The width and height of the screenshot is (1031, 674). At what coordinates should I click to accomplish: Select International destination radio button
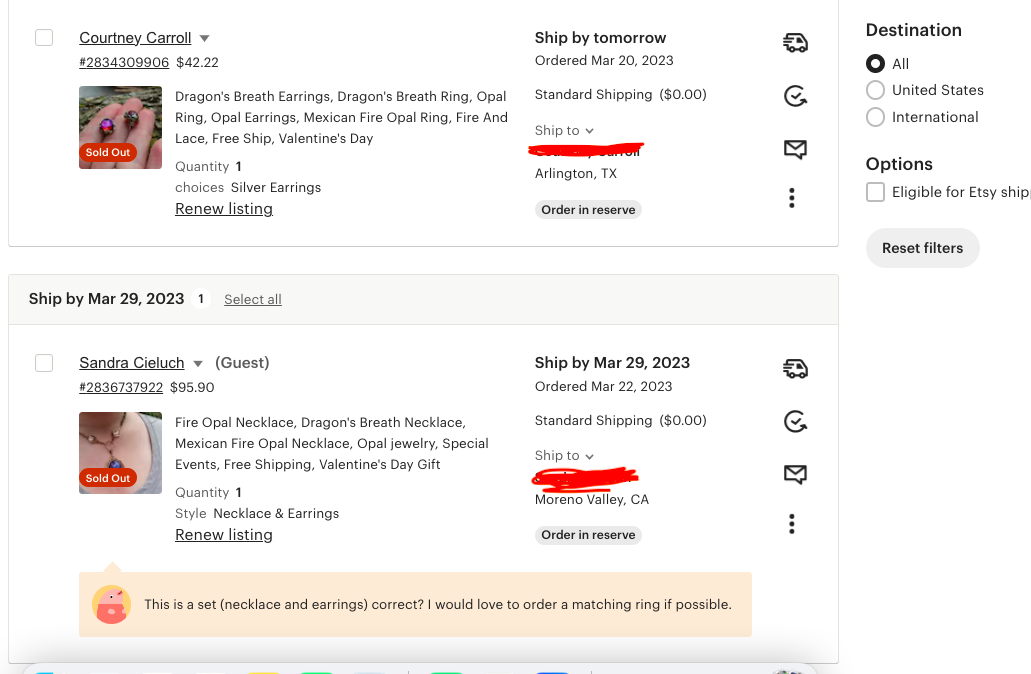click(875, 117)
